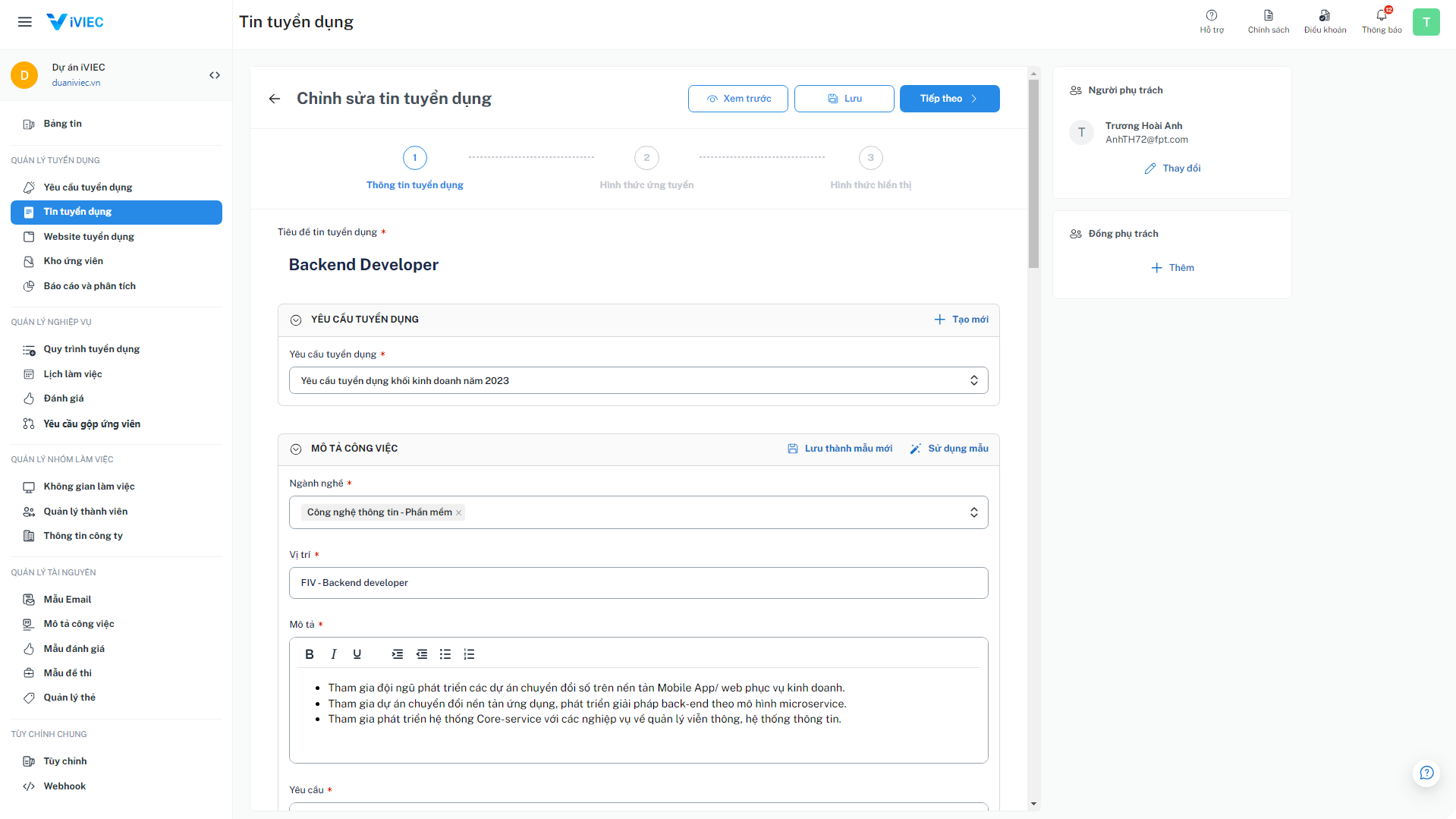The width and height of the screenshot is (1456, 819).
Task: Open the Yêu cầu tuyển dụng dropdown
Action: pos(638,381)
